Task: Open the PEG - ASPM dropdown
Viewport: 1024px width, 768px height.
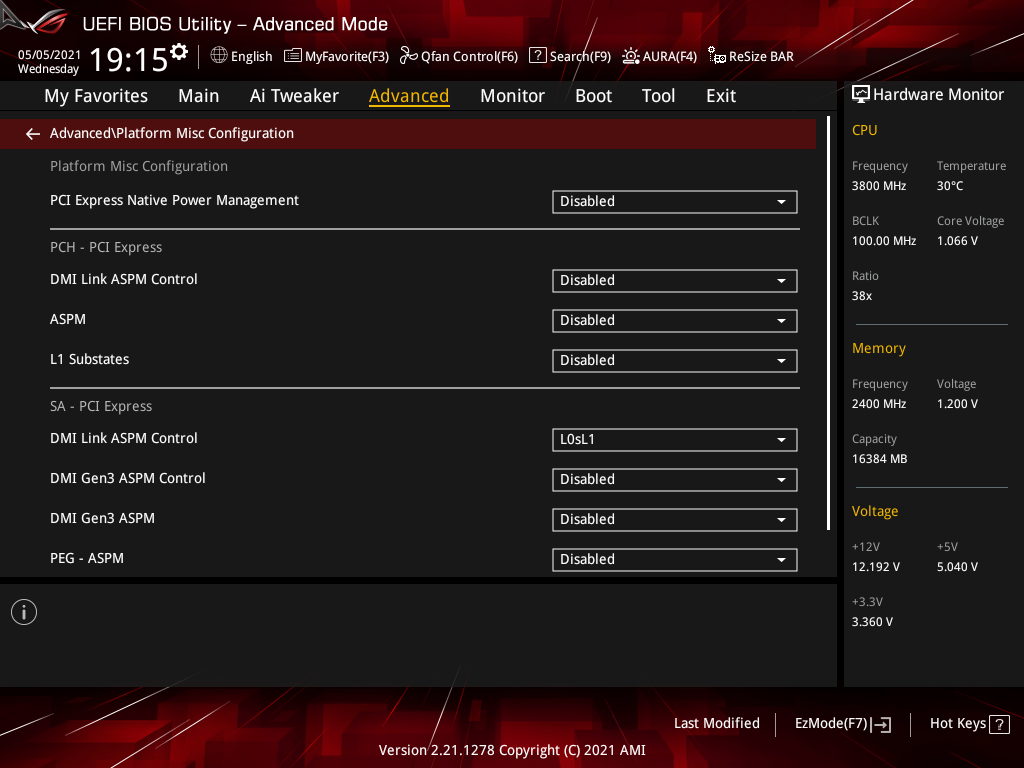Action: point(675,560)
